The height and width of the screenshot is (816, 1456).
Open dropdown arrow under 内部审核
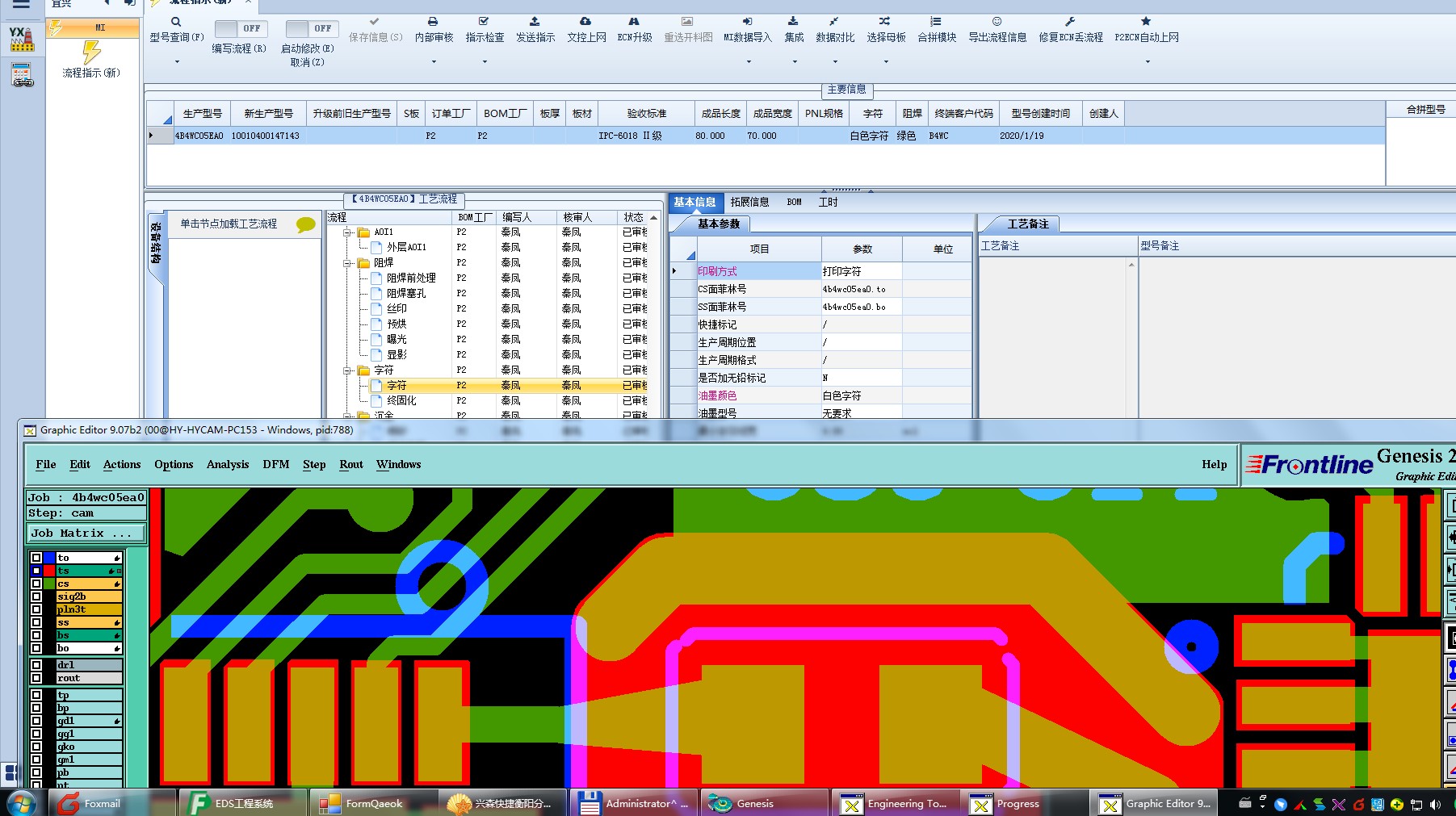(x=434, y=61)
